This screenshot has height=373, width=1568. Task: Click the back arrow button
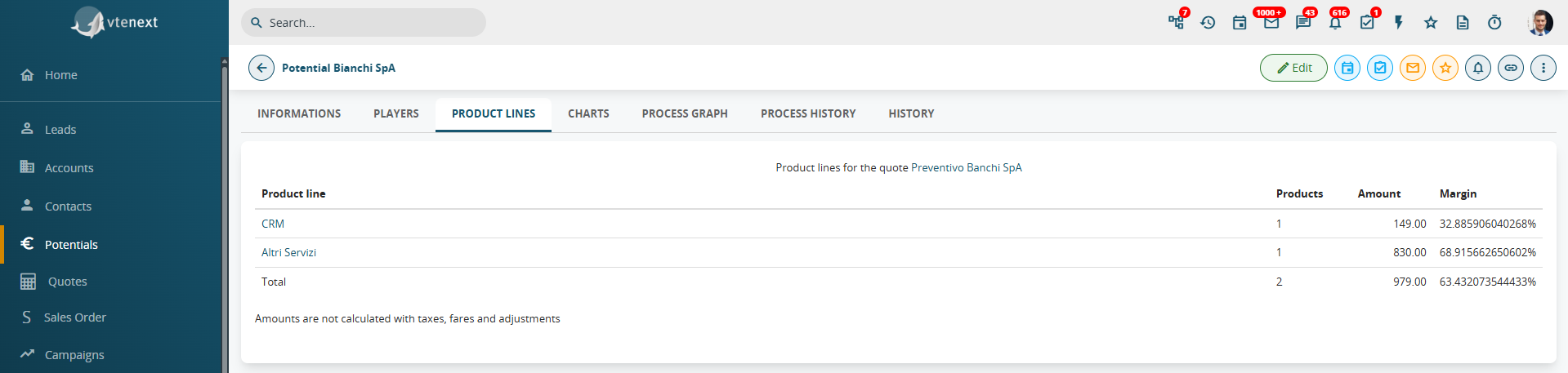pos(261,68)
